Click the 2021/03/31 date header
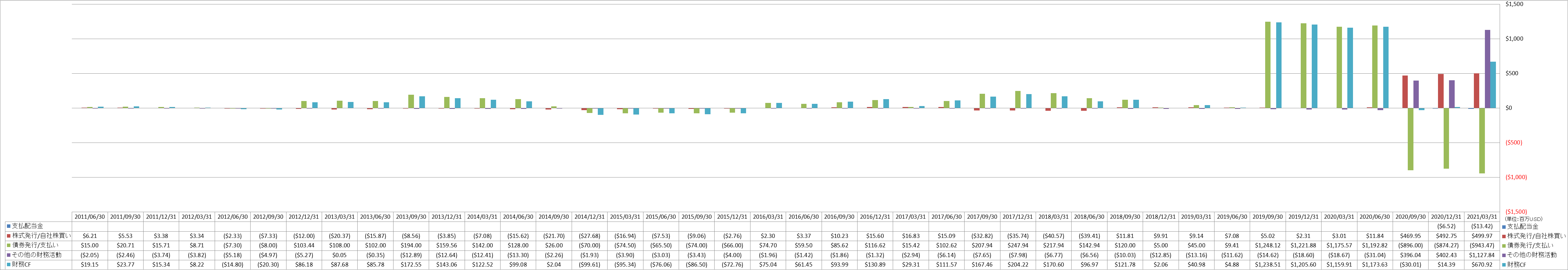Screen dimensions: 1568x270 coord(1482,217)
